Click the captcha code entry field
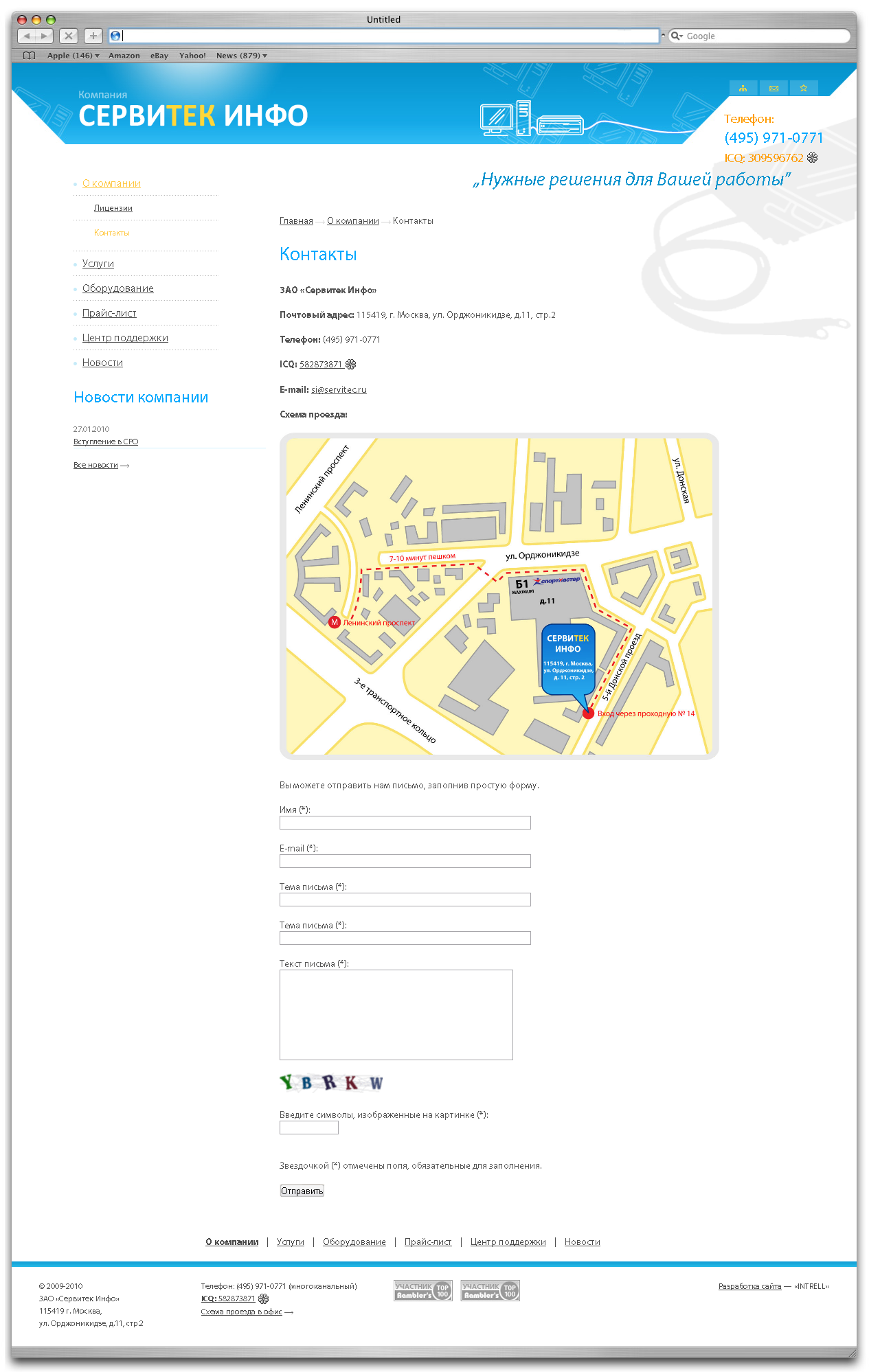 (x=309, y=1128)
